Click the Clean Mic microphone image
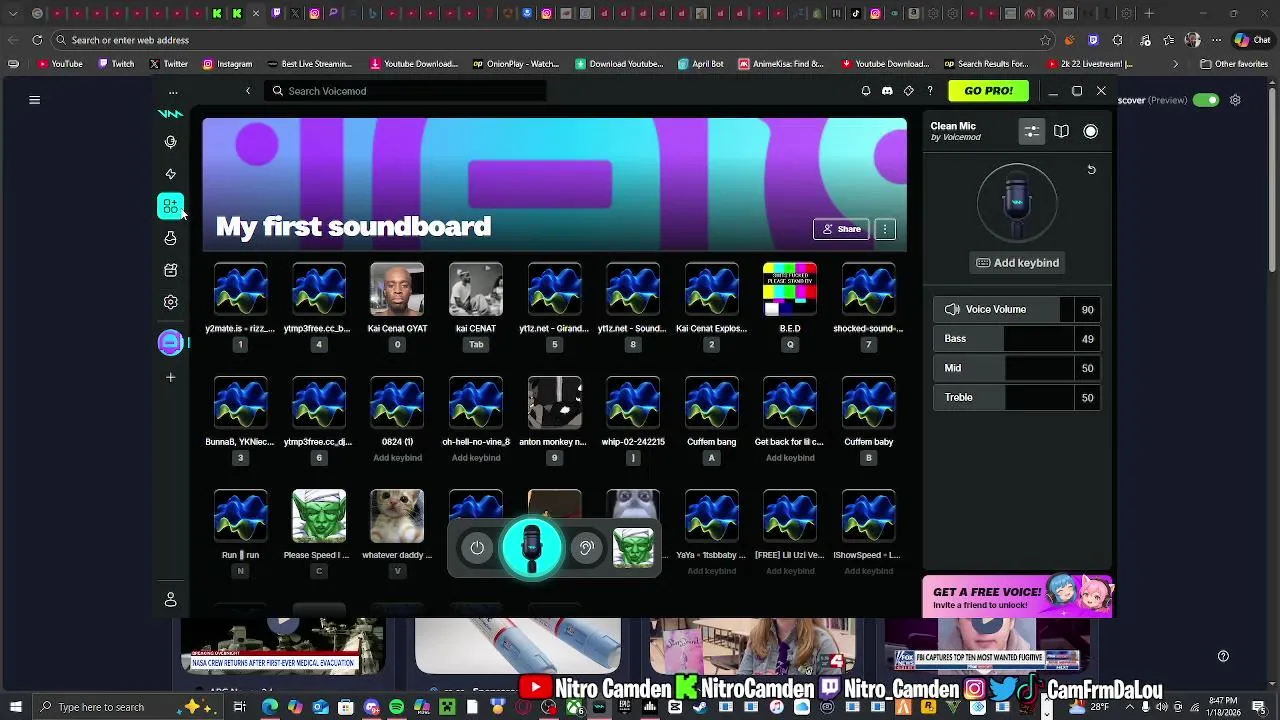The image size is (1280, 720). click(1017, 203)
